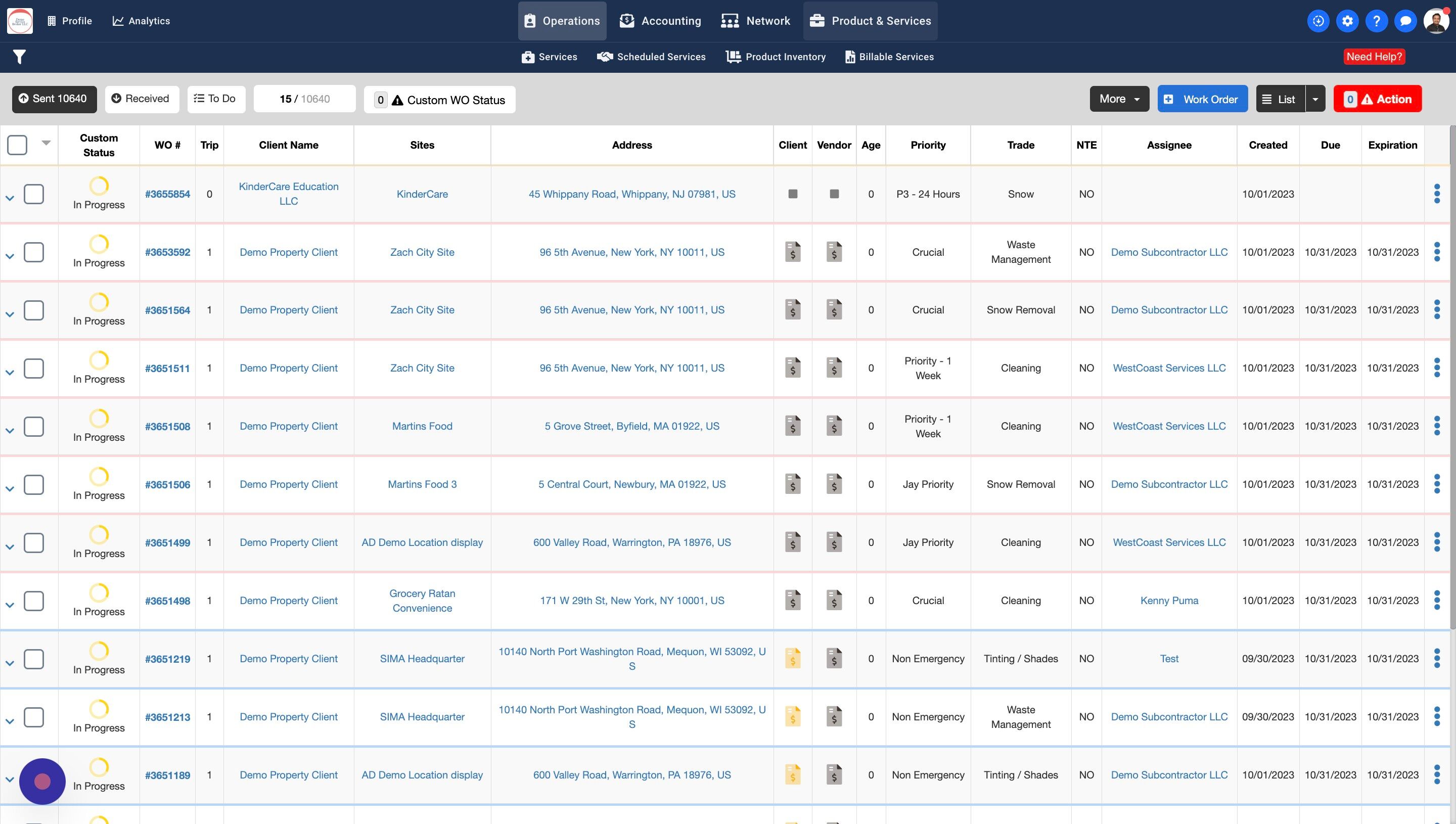Click the filter funnel icon
This screenshot has height=824, width=1456.
click(x=19, y=57)
